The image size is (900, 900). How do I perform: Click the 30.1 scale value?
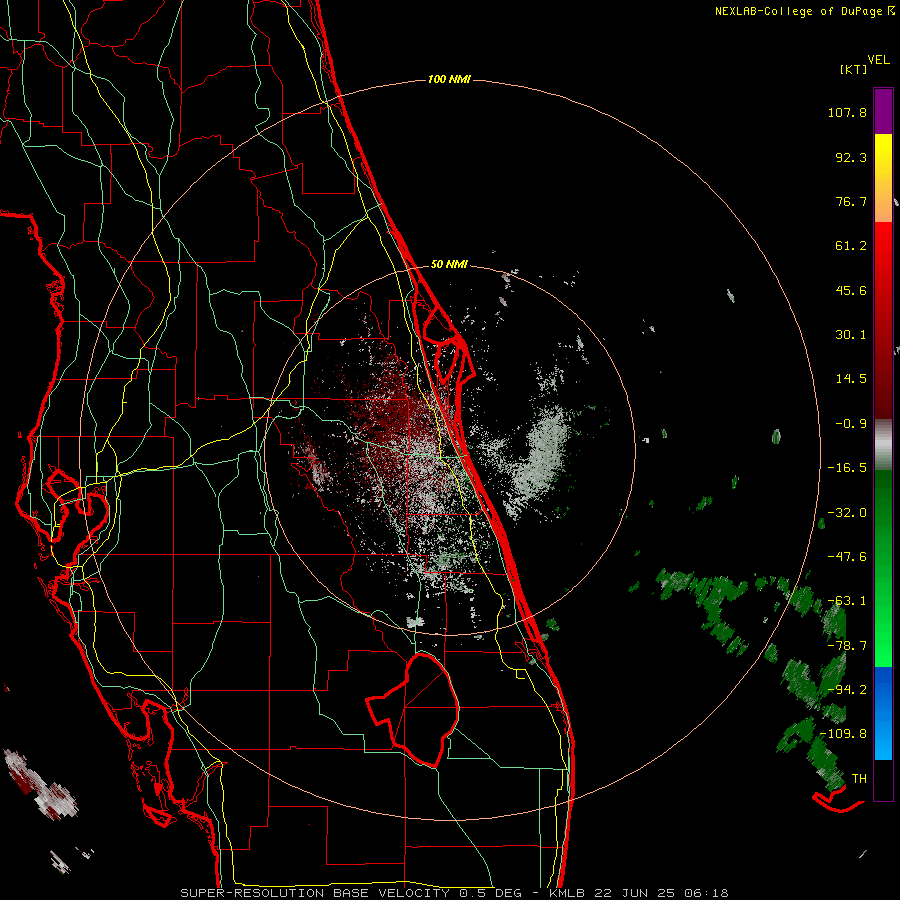[851, 335]
